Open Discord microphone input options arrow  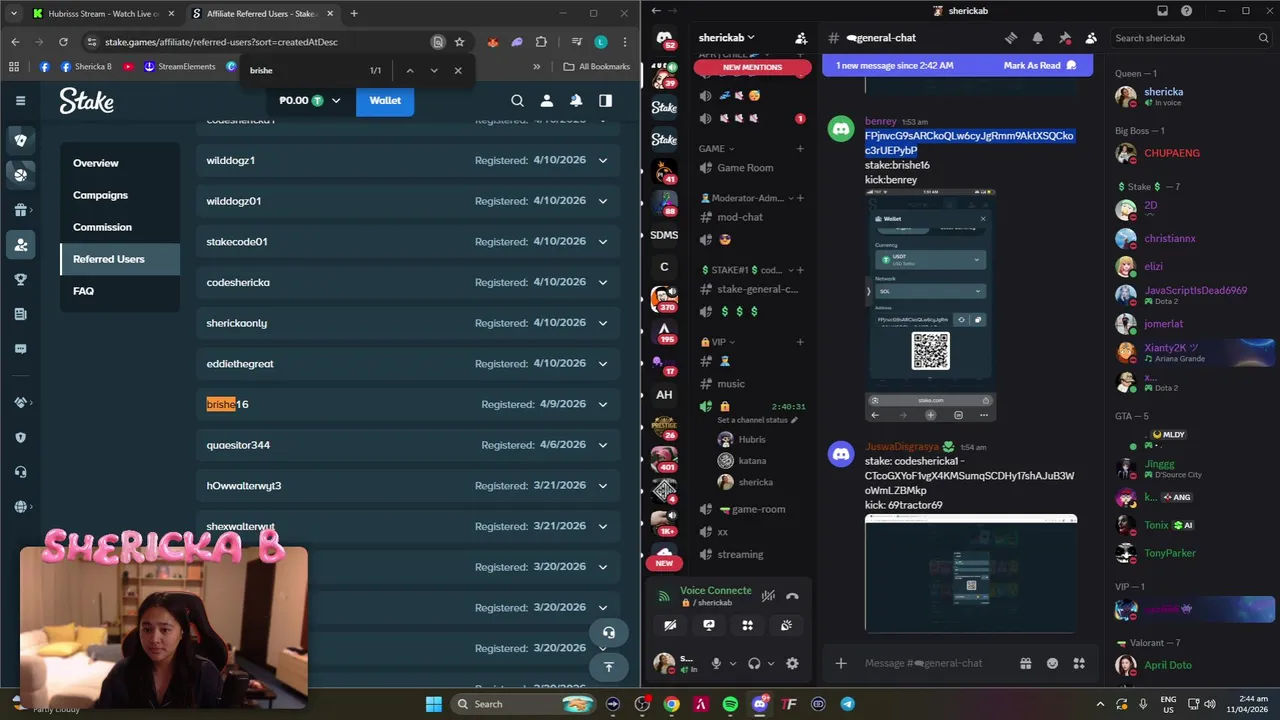(732, 663)
